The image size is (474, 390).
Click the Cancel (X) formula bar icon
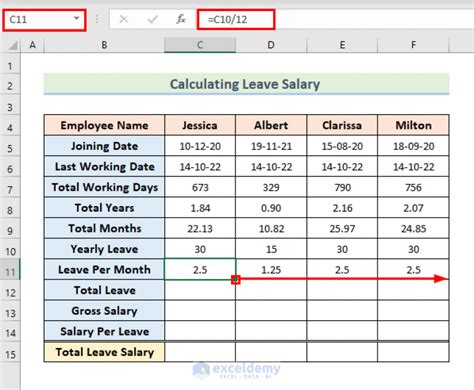click(x=124, y=19)
